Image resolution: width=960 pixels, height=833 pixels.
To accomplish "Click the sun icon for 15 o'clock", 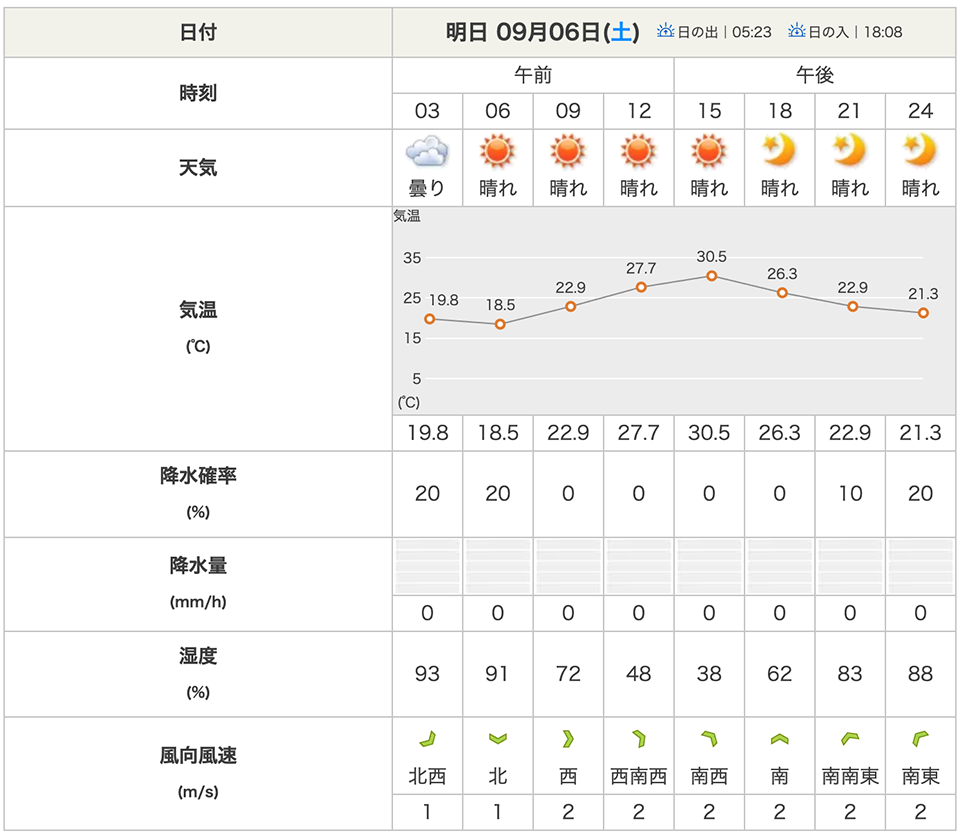I will (709, 152).
